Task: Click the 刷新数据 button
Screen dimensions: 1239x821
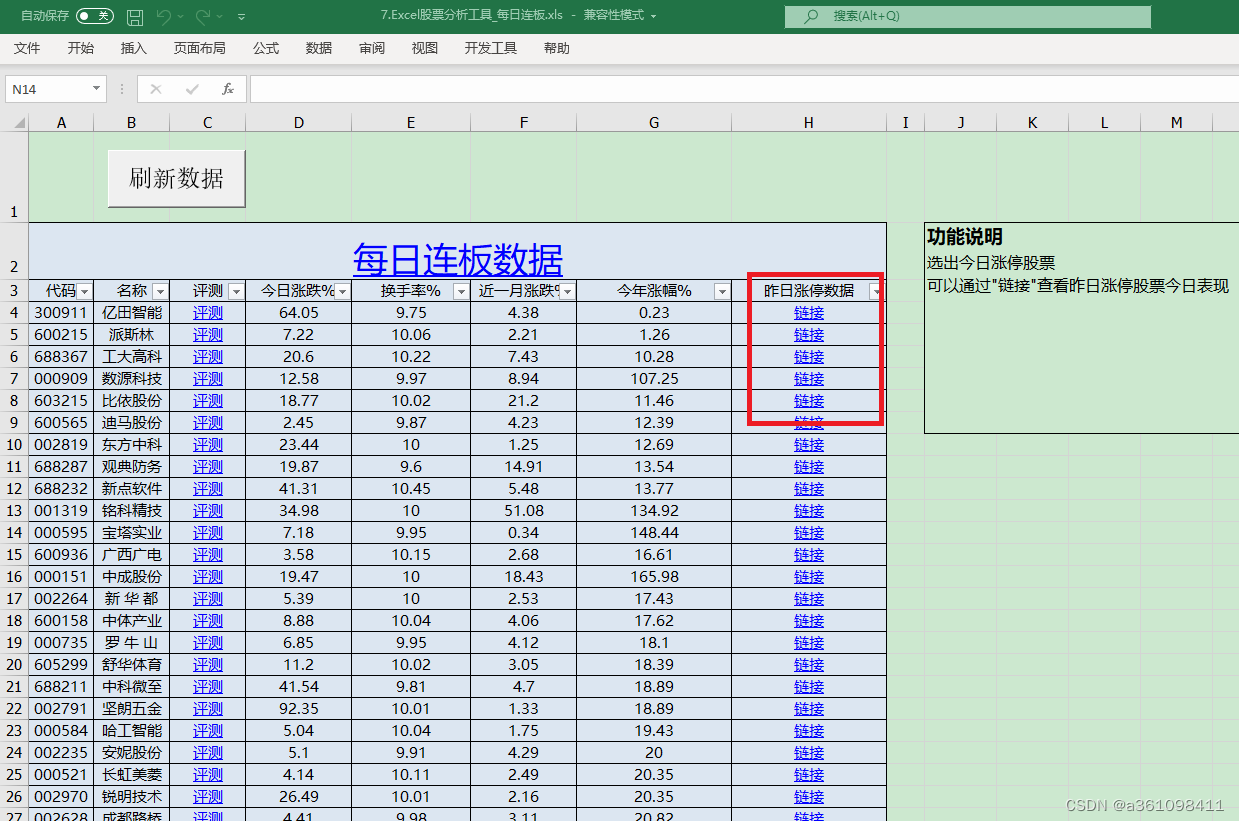Action: 176,179
